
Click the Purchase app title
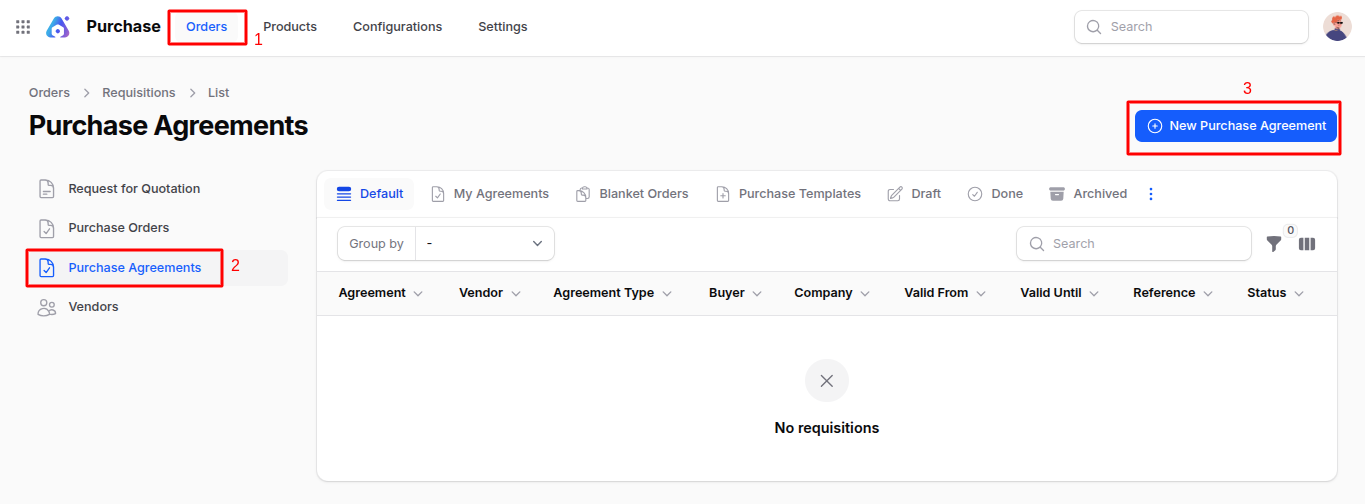point(123,27)
